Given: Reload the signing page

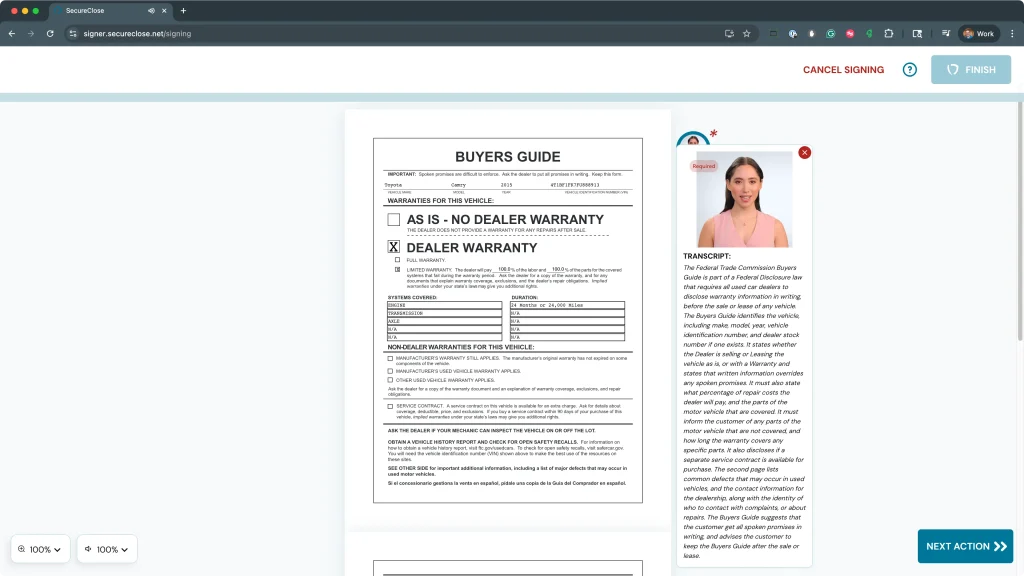Looking at the screenshot, I should pos(50,33).
